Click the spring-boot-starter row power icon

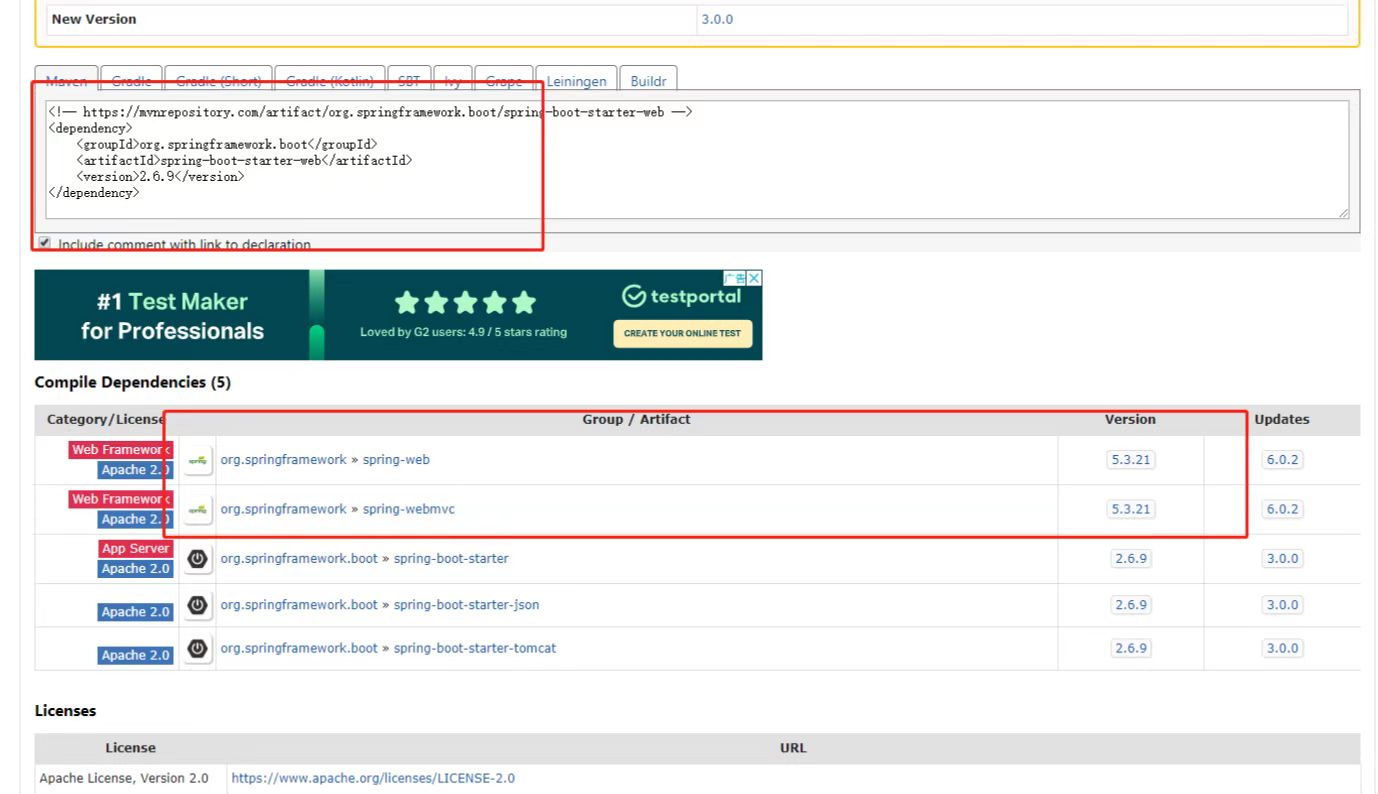click(198, 559)
